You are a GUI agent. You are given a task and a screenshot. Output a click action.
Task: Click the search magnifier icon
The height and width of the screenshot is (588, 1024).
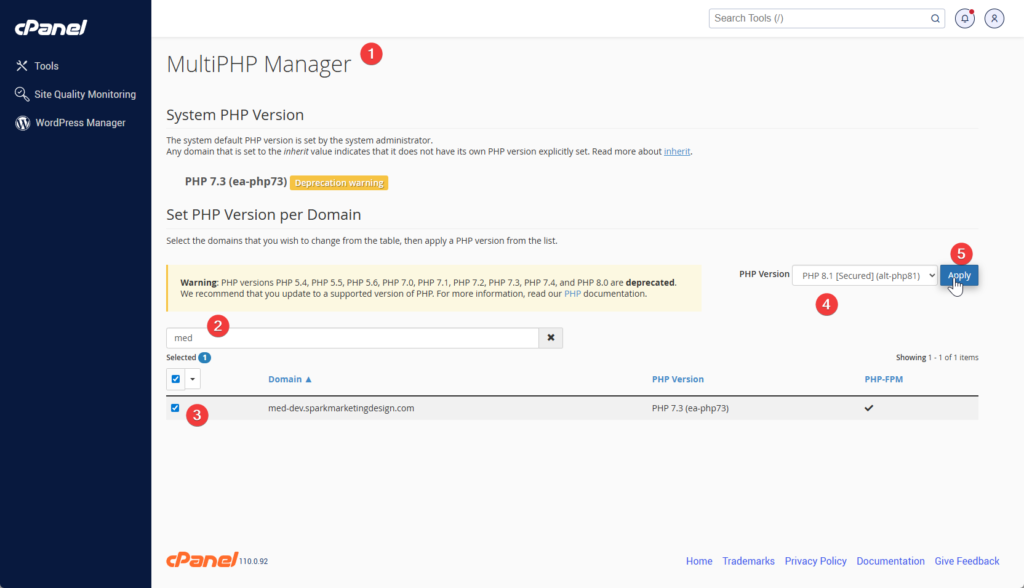coord(935,18)
